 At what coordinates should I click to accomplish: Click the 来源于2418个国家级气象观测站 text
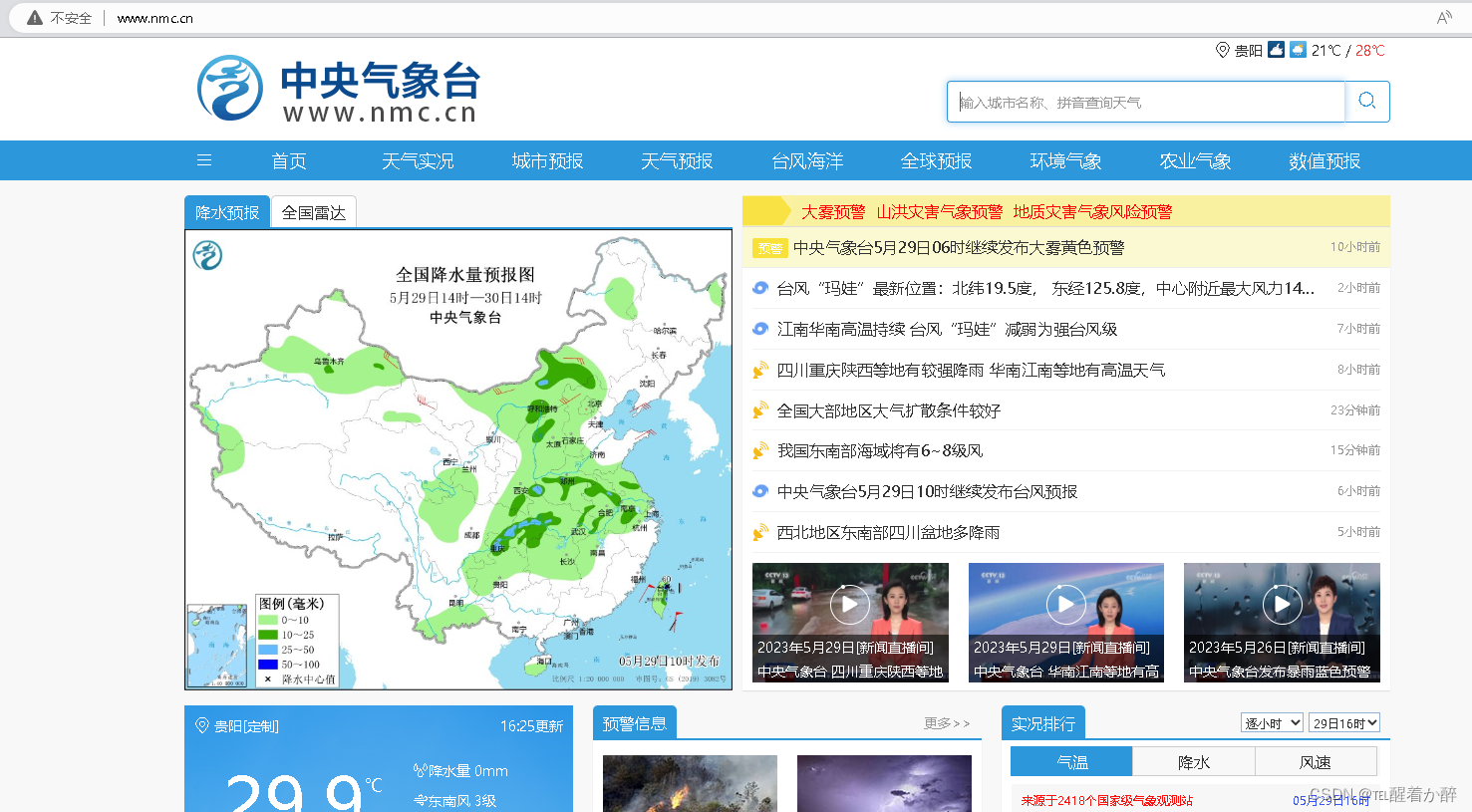click(x=1106, y=800)
